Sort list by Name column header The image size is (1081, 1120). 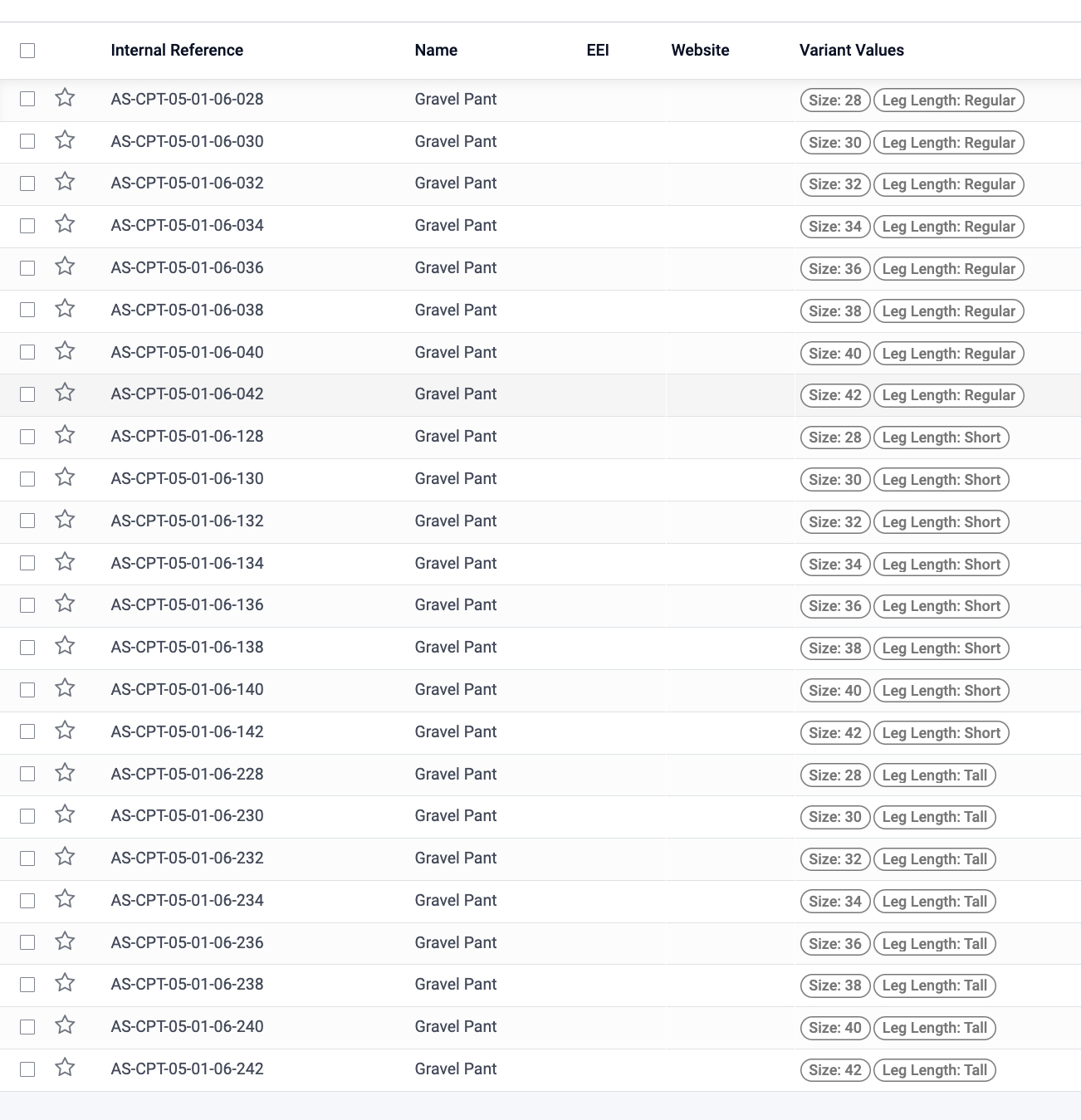[436, 50]
